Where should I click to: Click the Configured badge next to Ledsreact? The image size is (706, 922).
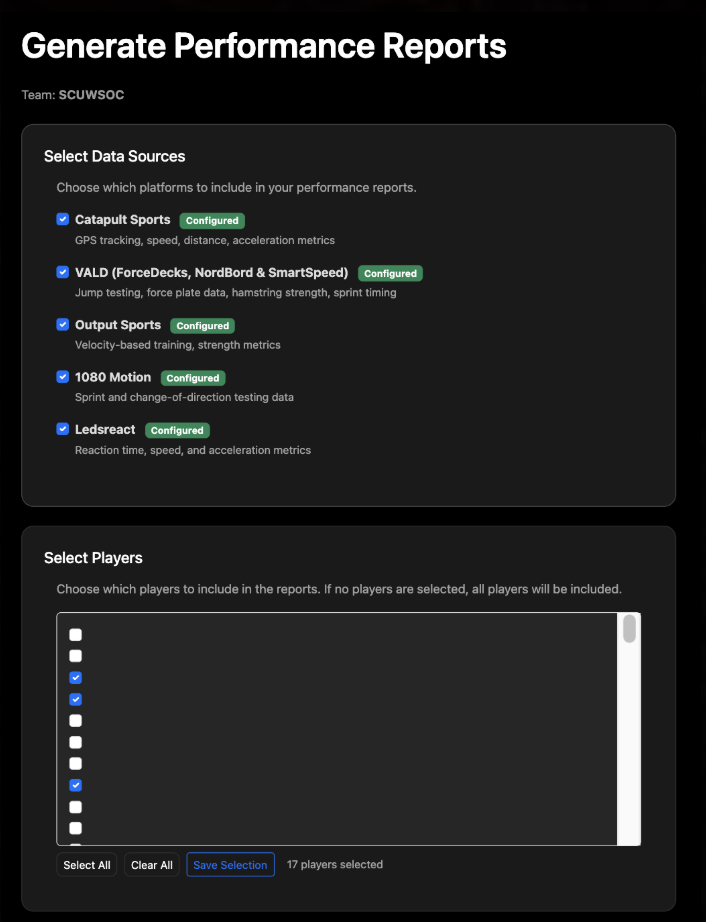pyautogui.click(x=177, y=430)
